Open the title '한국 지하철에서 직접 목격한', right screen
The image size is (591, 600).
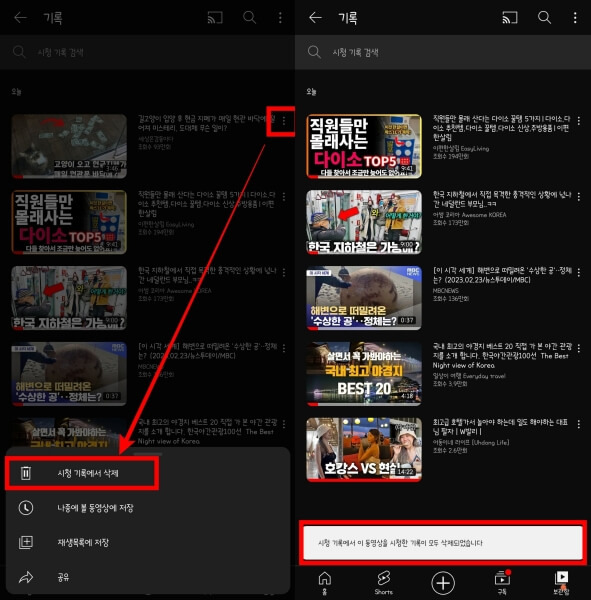(x=501, y=199)
